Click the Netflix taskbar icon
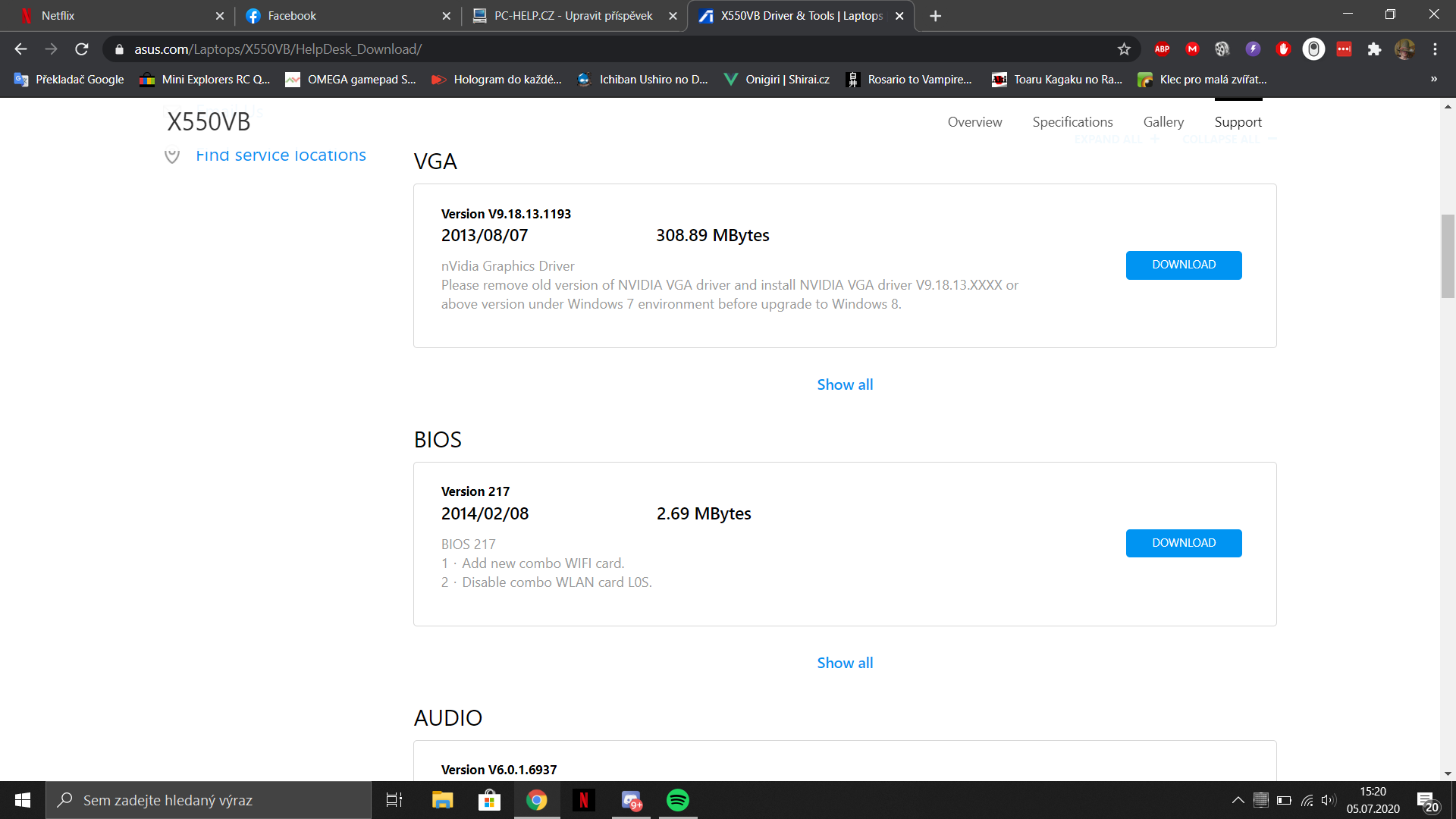The width and height of the screenshot is (1456, 819). coord(583,800)
